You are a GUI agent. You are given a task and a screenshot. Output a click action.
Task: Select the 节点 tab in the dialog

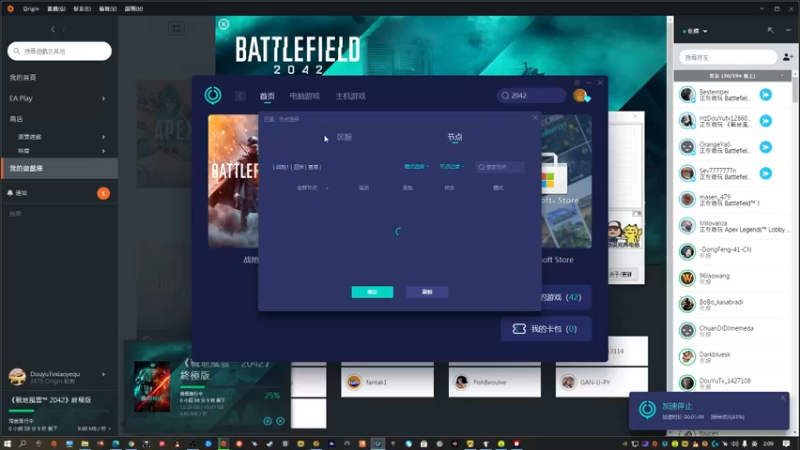(x=455, y=137)
